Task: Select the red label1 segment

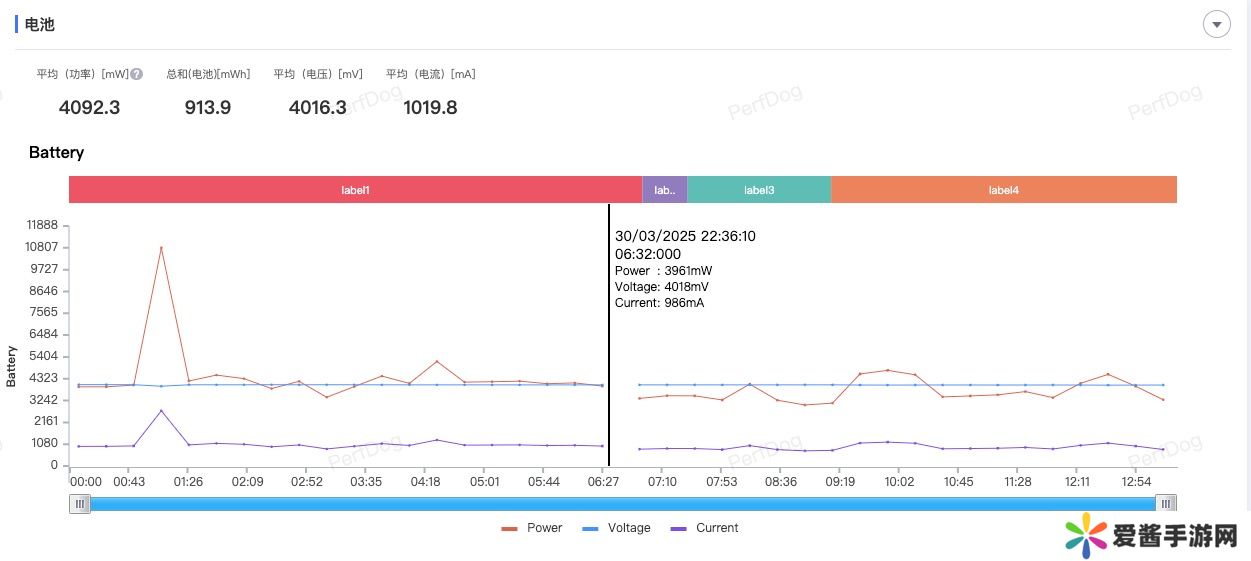Action: [x=355, y=190]
